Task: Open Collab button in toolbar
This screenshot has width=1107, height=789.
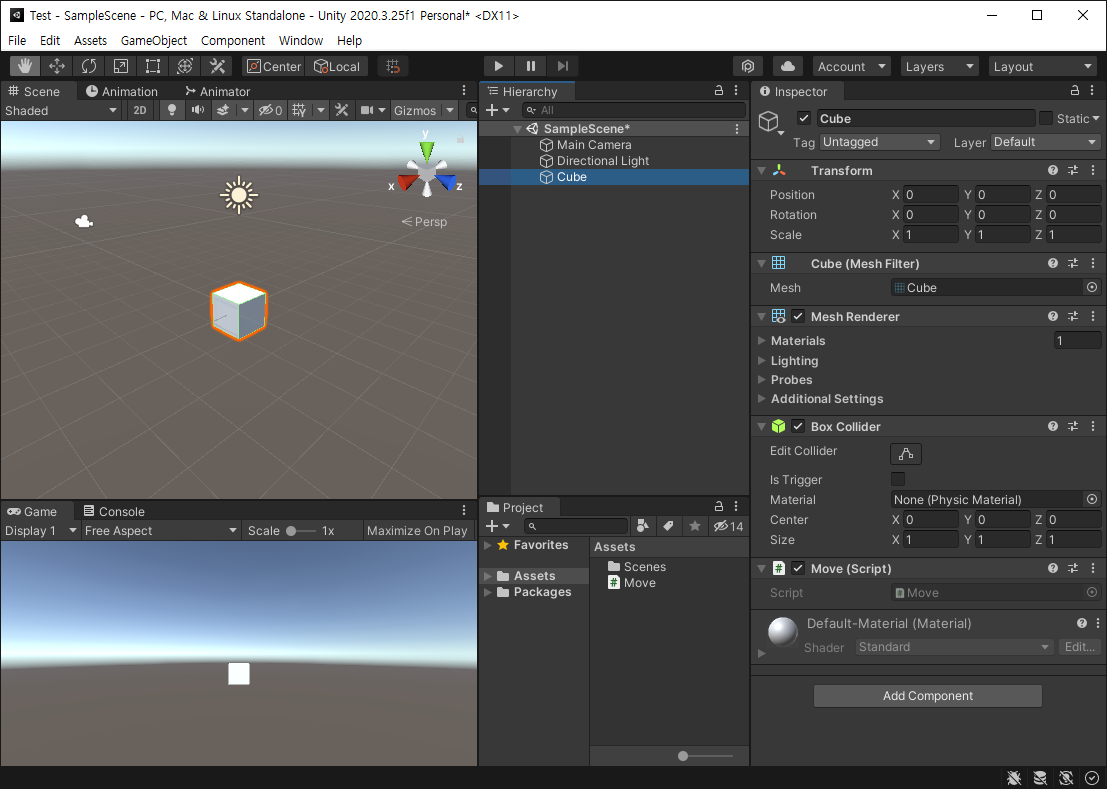Action: pos(748,66)
